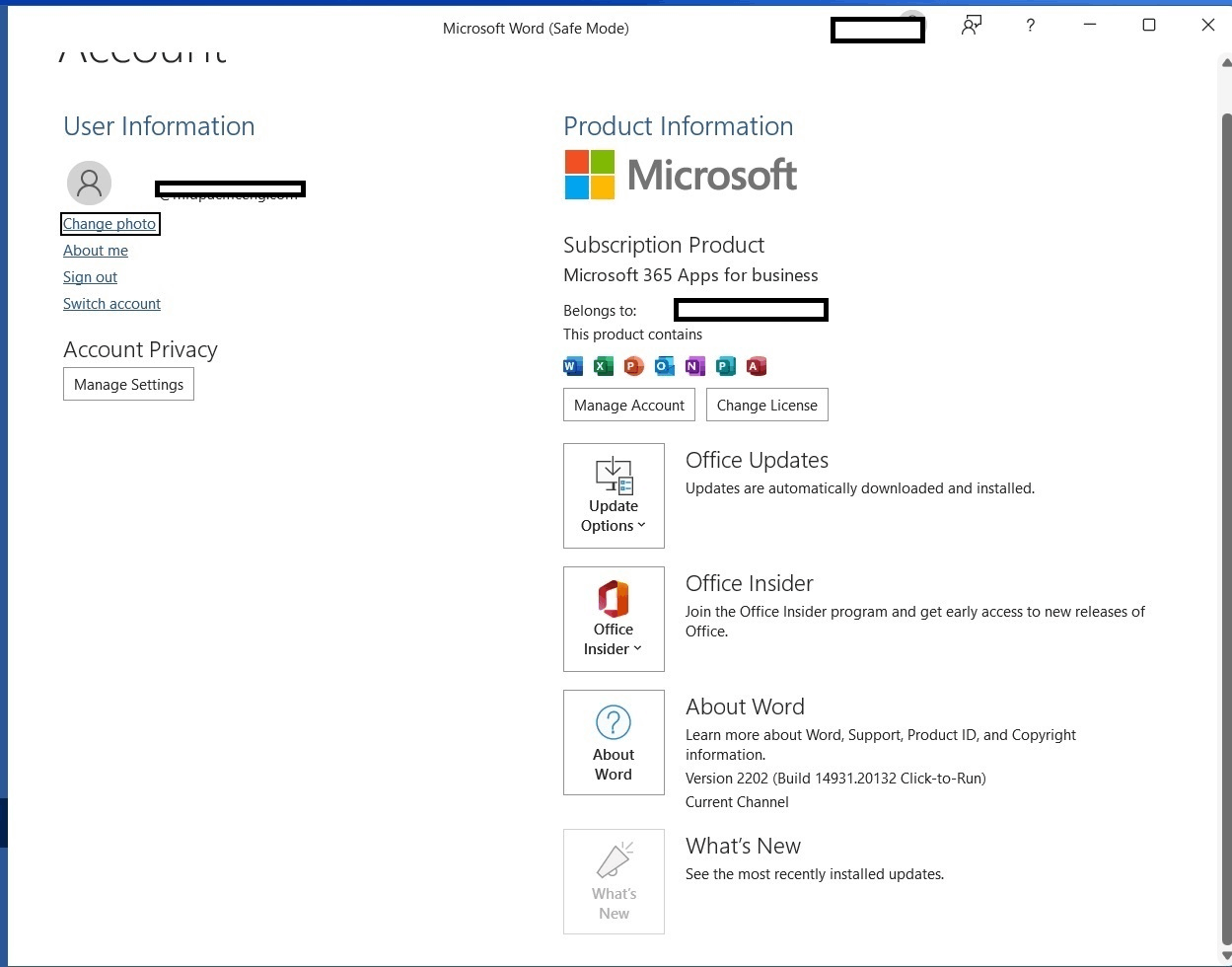Click the Outlook app icon

tap(665, 367)
